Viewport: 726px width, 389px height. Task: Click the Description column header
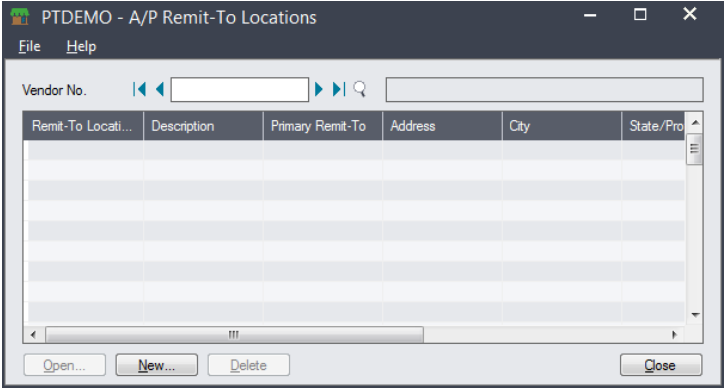[203, 126]
